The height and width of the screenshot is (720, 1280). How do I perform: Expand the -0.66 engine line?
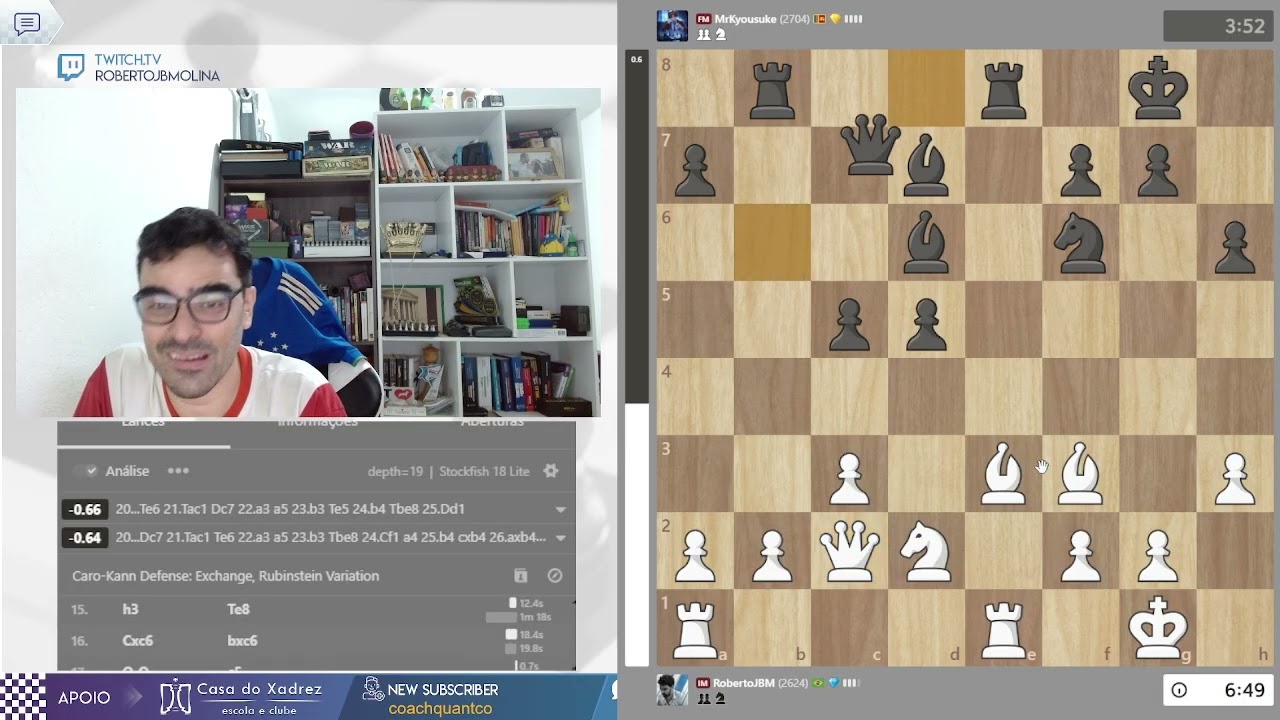[560, 509]
